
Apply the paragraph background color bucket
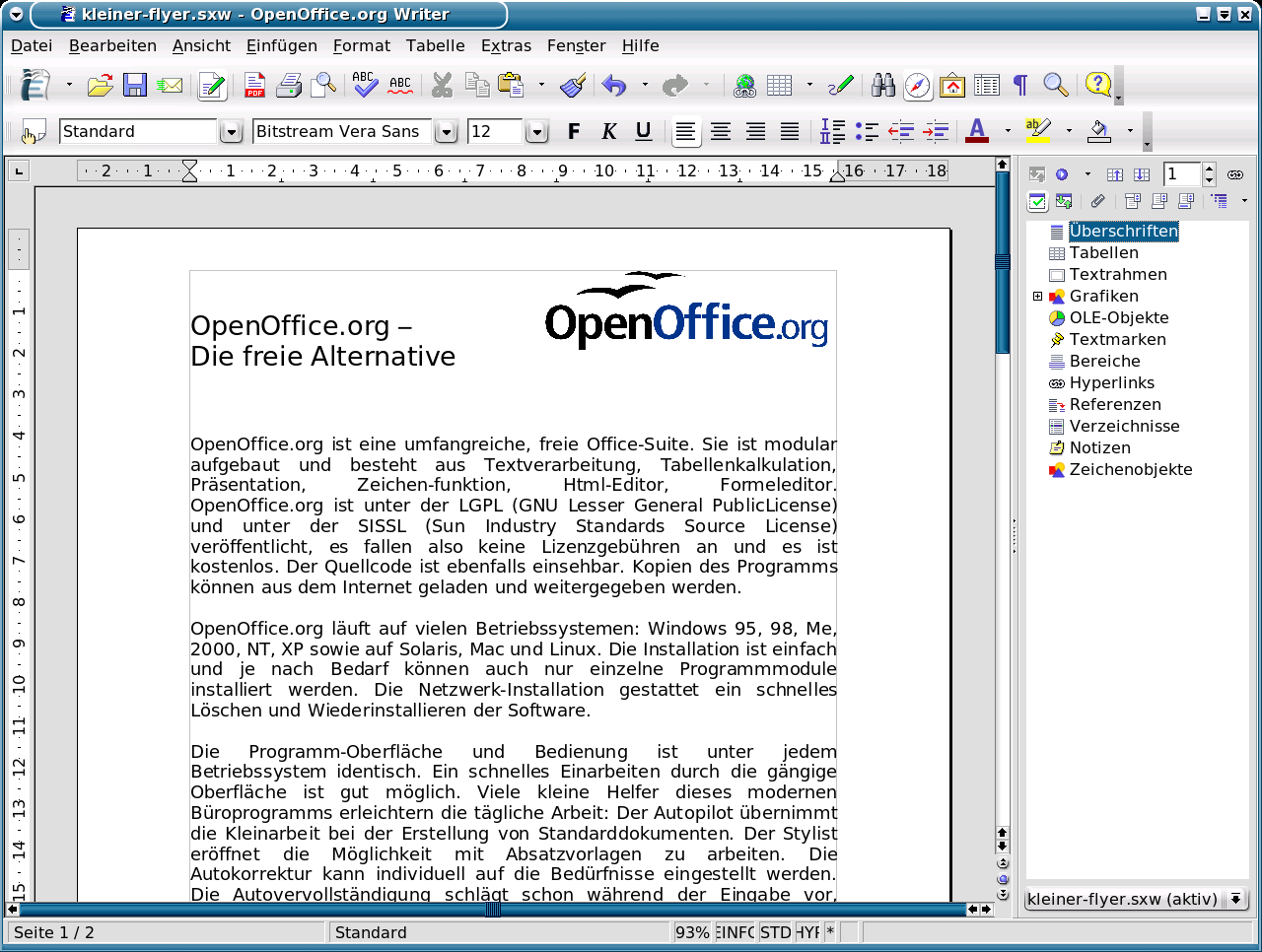click(x=1099, y=132)
